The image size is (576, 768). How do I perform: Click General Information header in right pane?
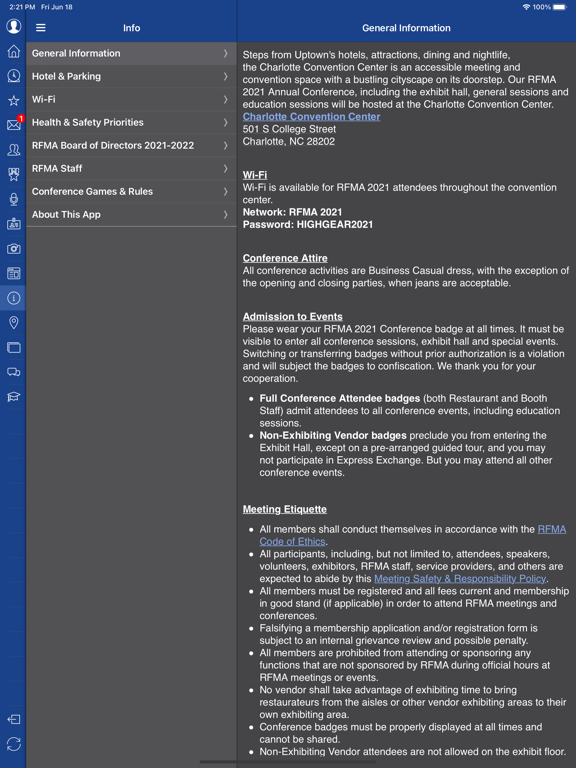coord(406,28)
